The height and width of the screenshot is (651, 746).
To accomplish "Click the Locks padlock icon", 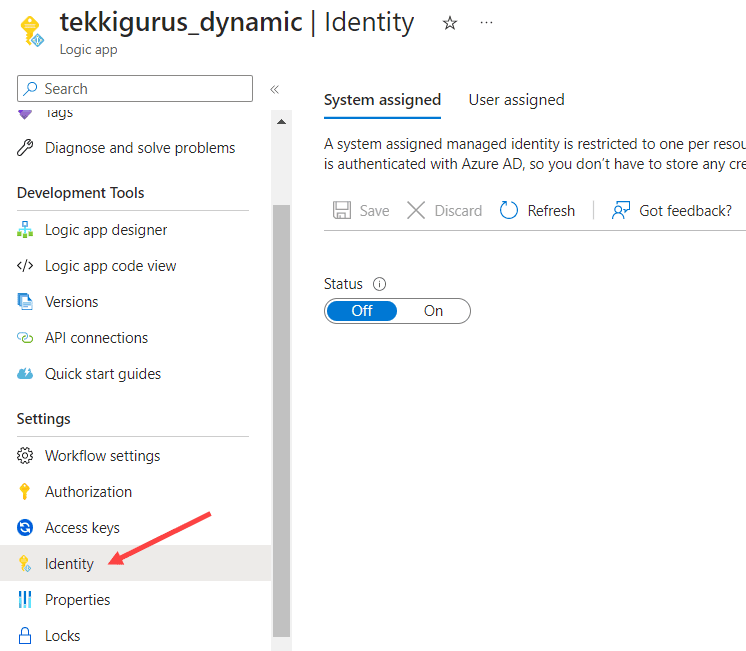I will click(25, 636).
